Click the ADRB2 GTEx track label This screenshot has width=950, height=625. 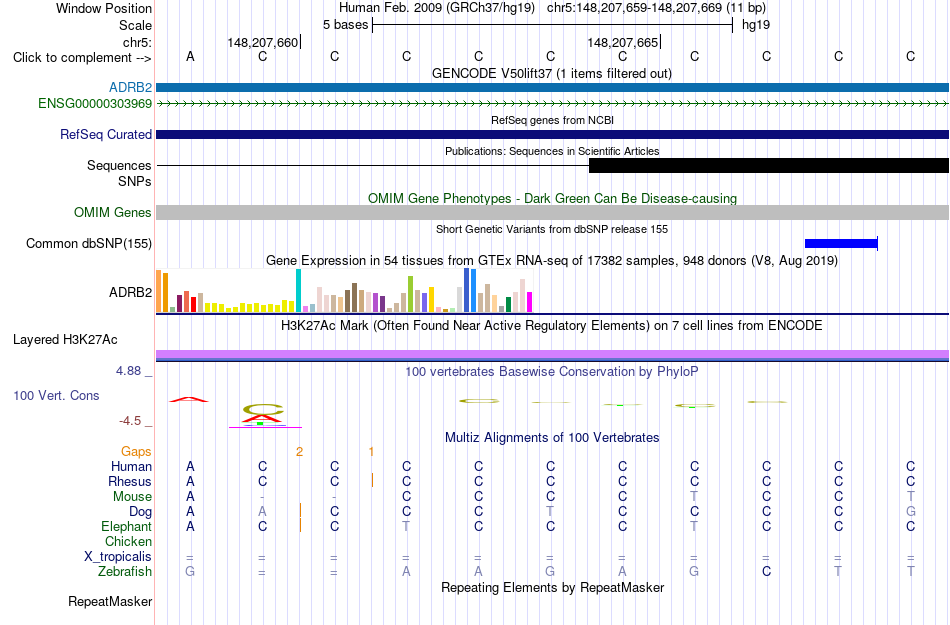pos(130,293)
